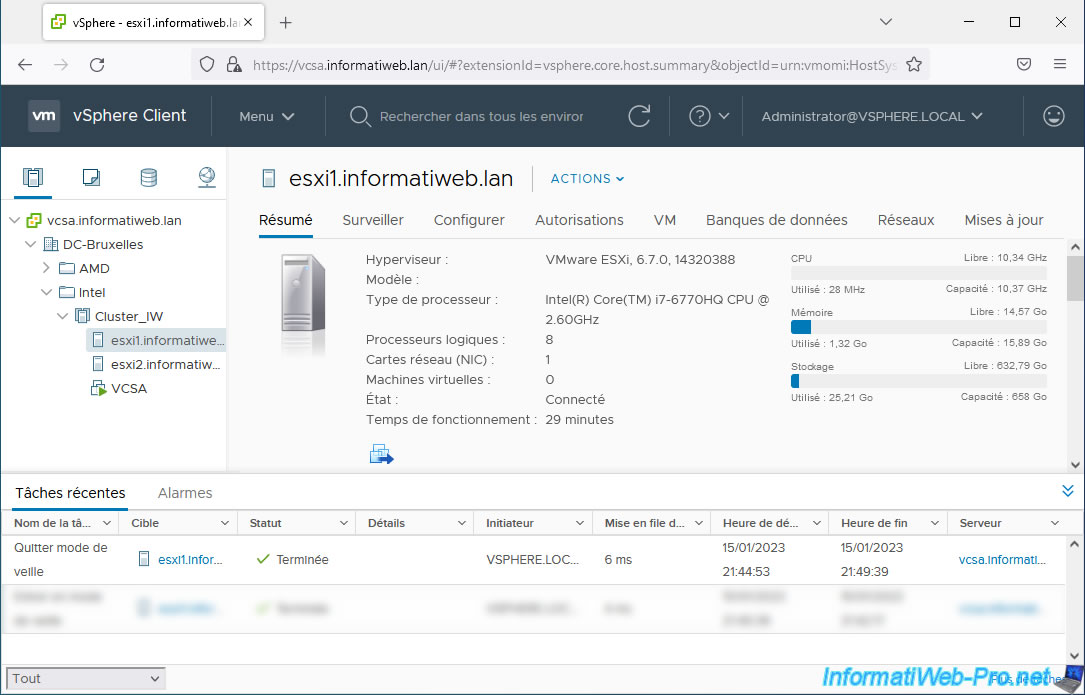Viewport: 1085px width, 695px height.
Task: Switch to the Résumé tab
Action: 286,220
